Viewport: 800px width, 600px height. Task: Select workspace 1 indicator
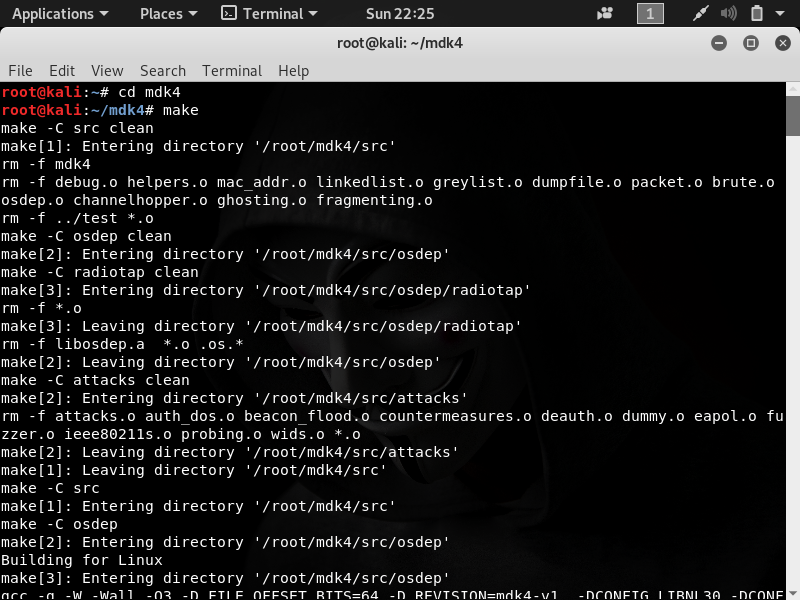point(650,14)
